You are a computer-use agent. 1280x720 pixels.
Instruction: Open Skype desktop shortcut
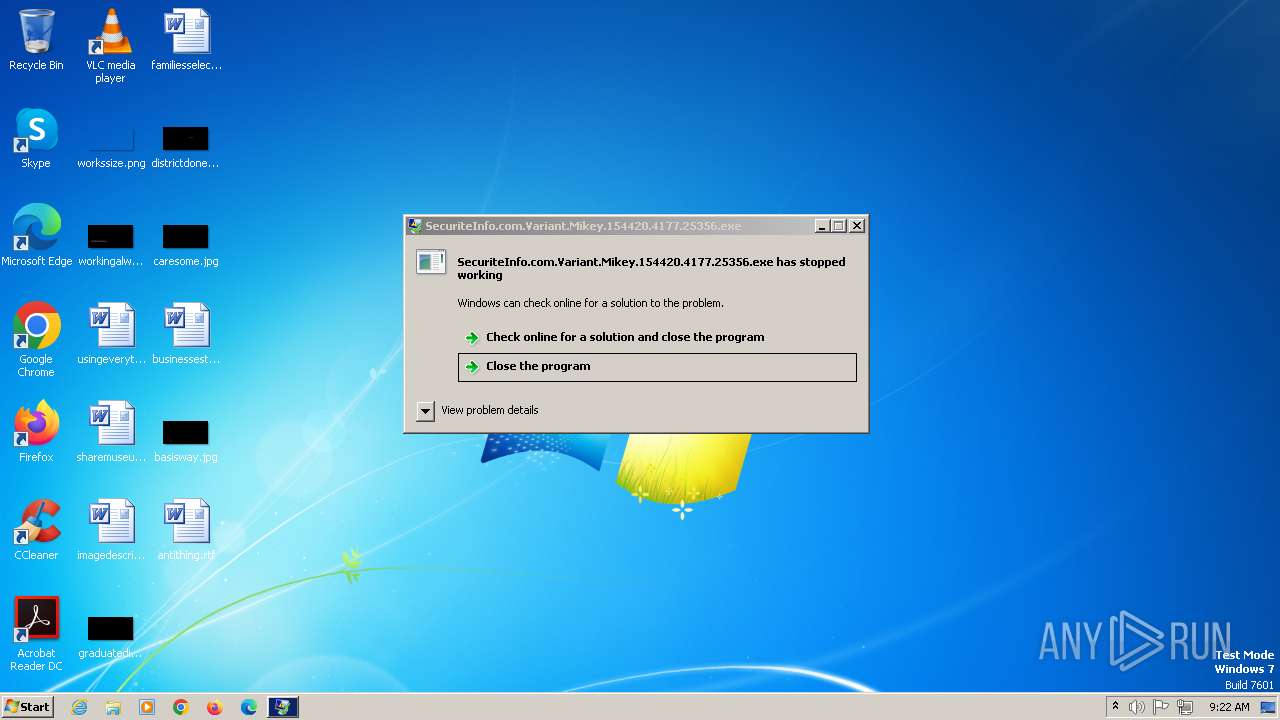pyautogui.click(x=36, y=138)
